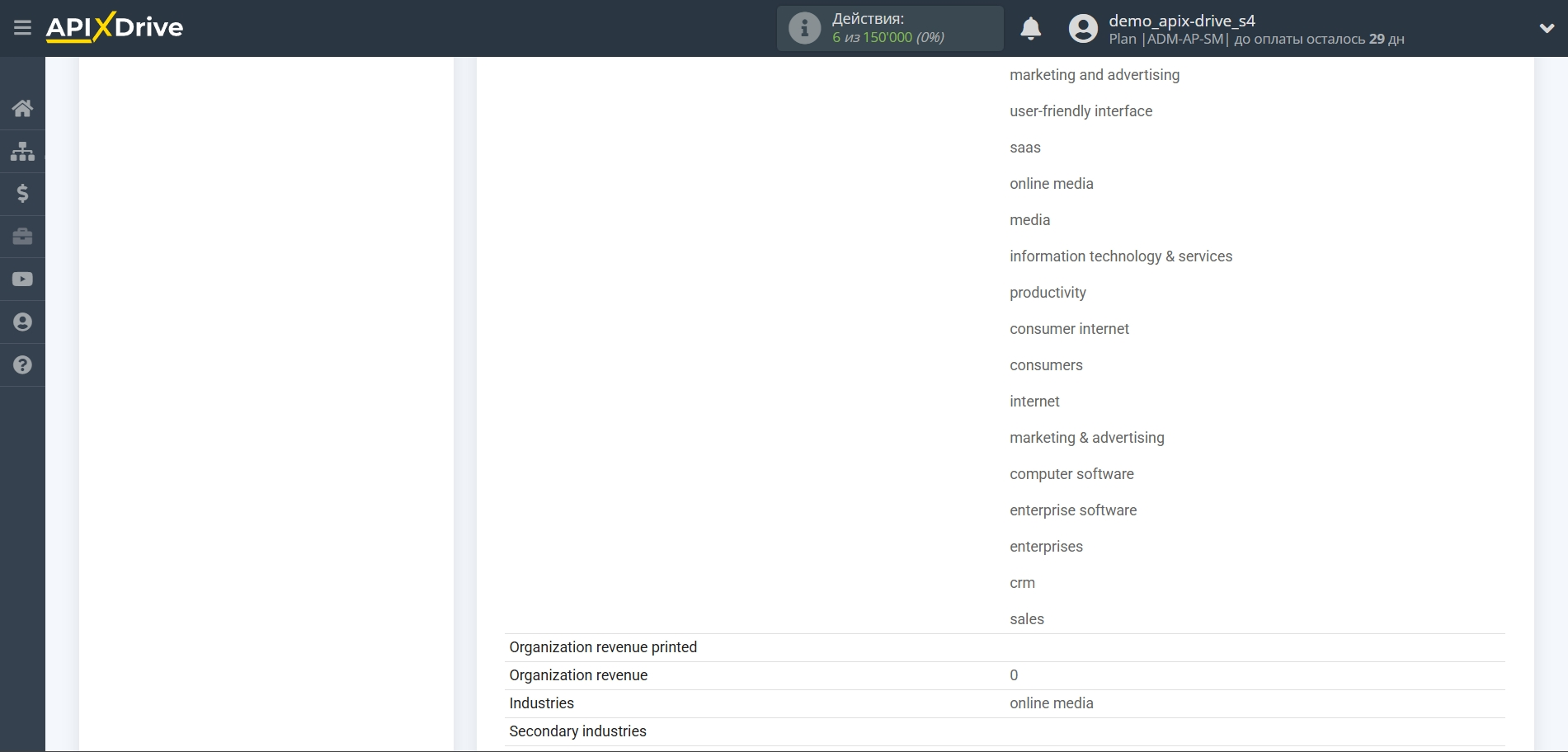This screenshot has height=752, width=1568.
Task: Open the payments dollar icon in the sidebar
Action: [22, 194]
